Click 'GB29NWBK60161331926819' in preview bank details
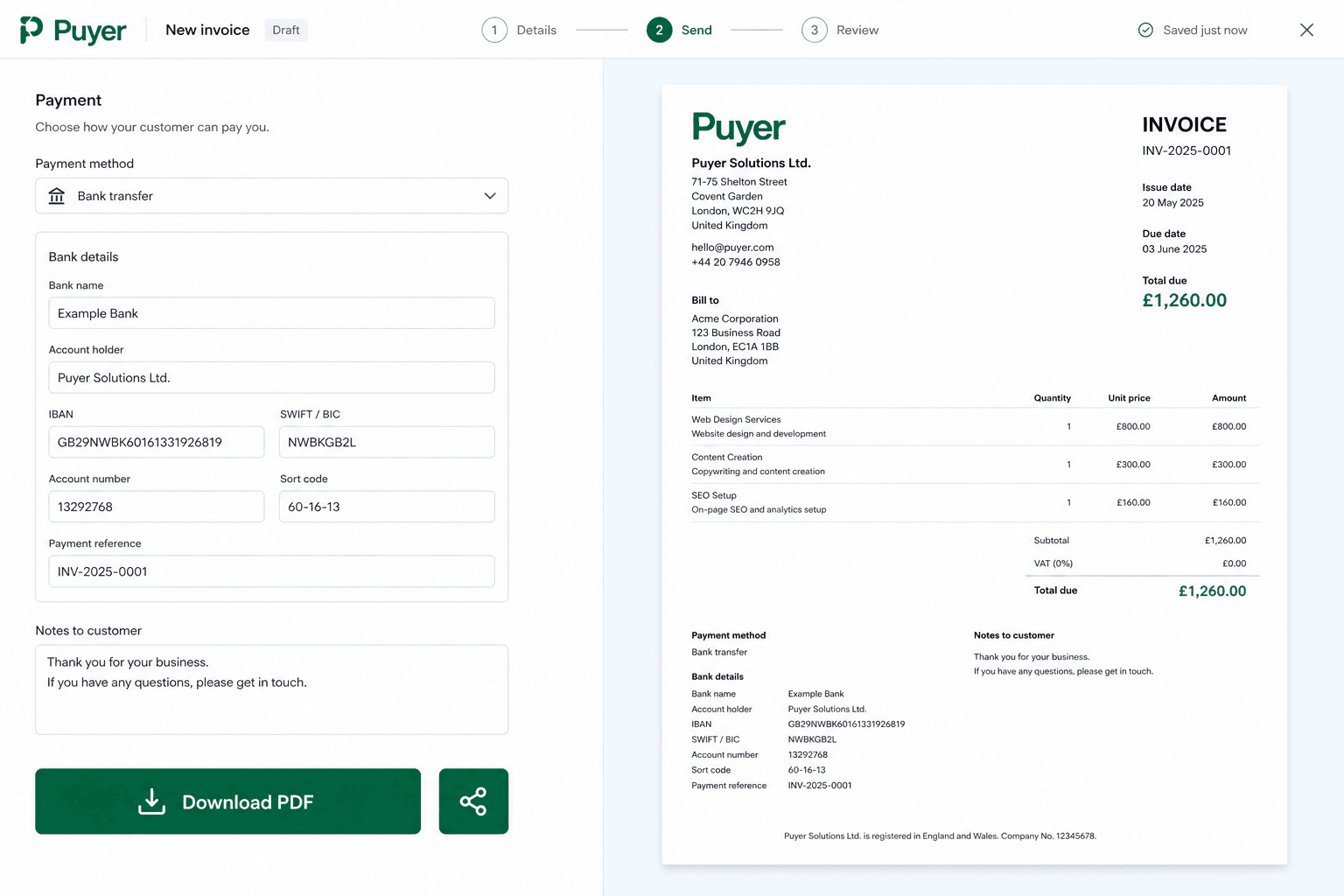This screenshot has width=1344, height=896. tap(846, 724)
